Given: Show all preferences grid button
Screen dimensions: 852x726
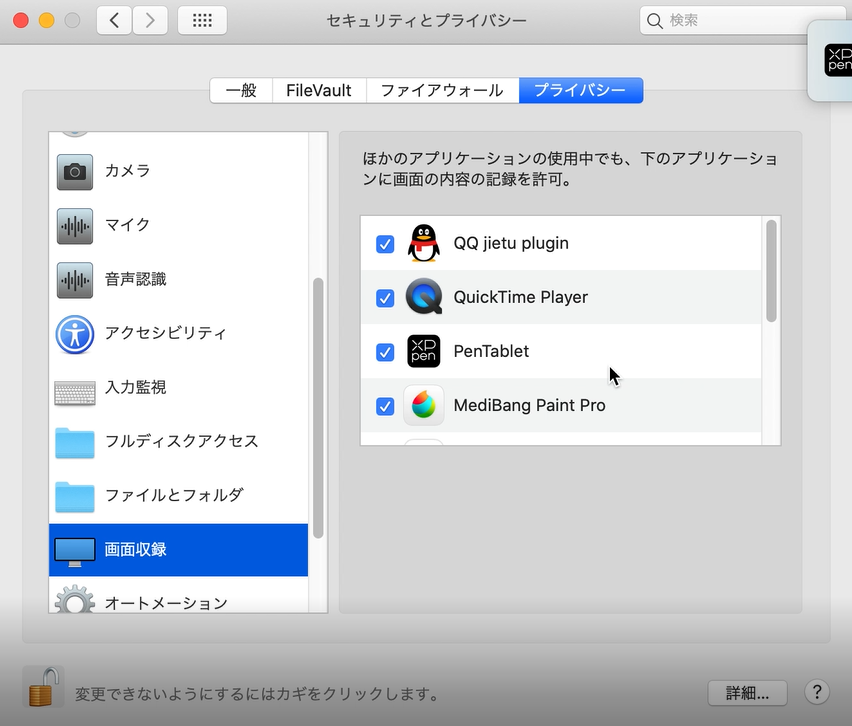Looking at the screenshot, I should (x=202, y=21).
